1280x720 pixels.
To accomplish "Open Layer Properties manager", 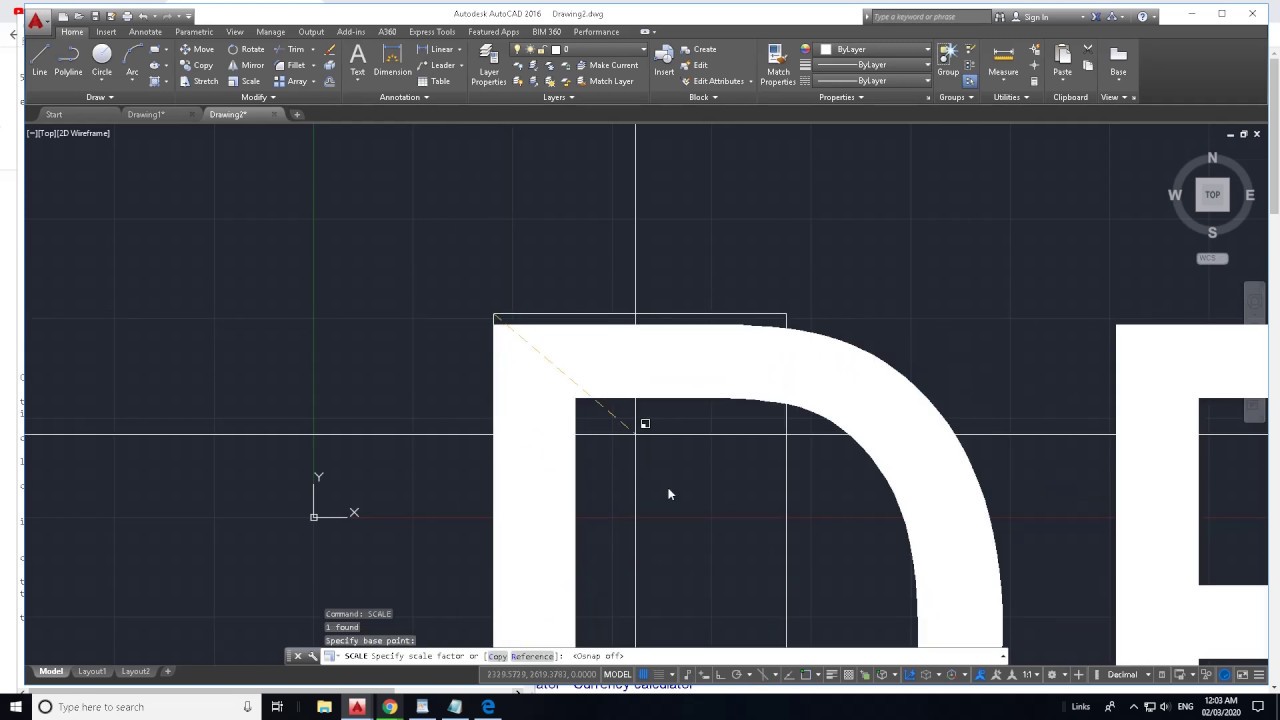I will tap(489, 65).
